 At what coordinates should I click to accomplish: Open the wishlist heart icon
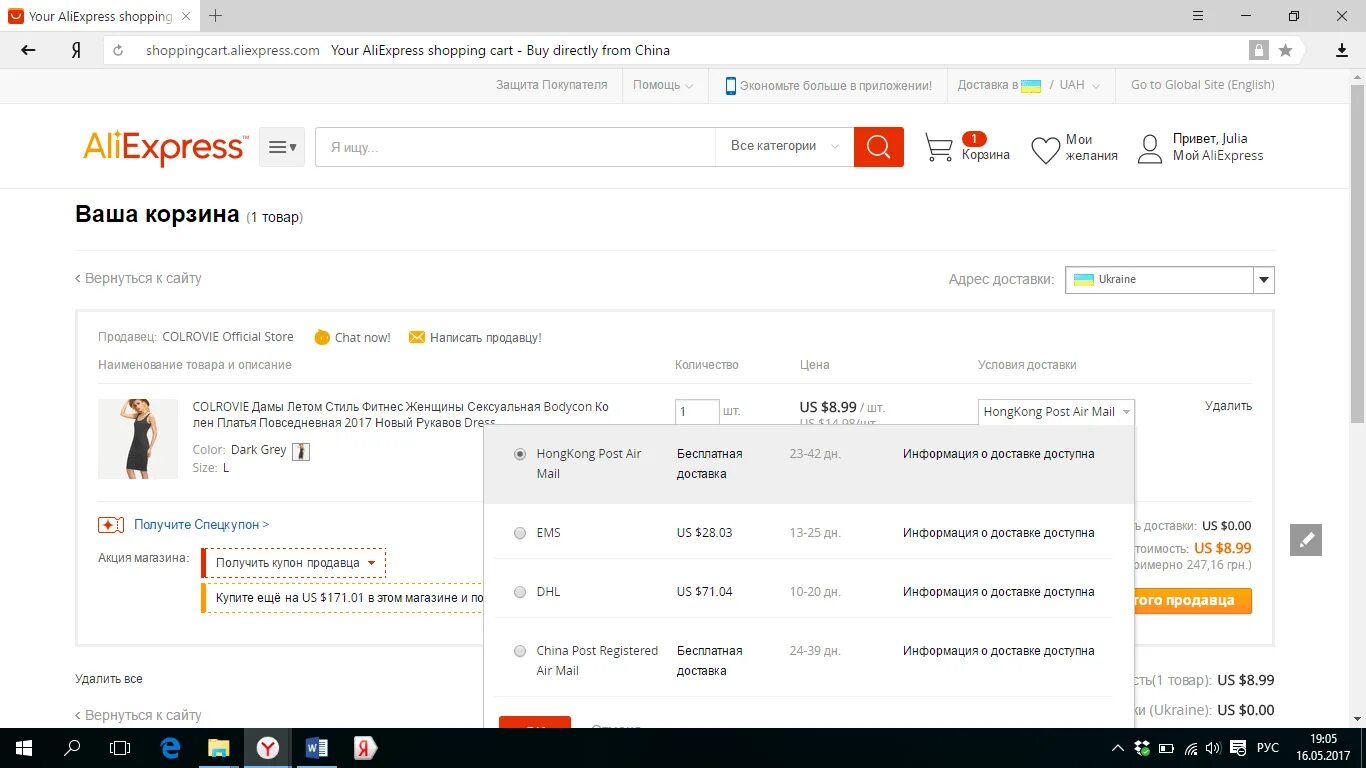1045,150
